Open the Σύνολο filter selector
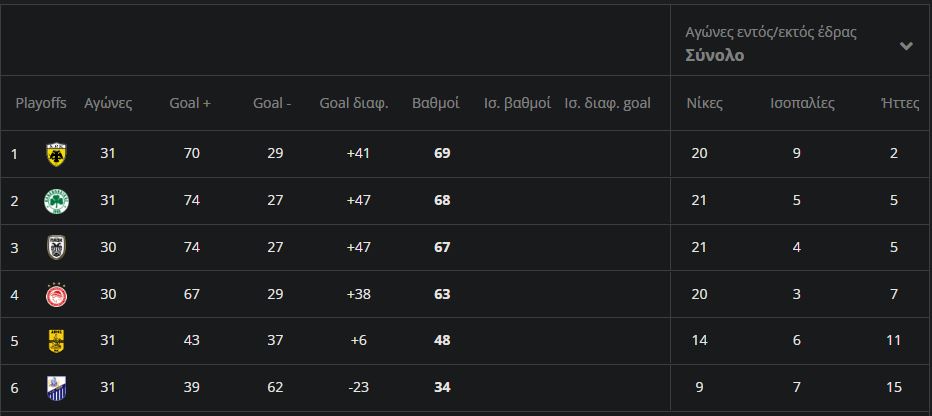The height and width of the screenshot is (416, 932). pos(714,56)
